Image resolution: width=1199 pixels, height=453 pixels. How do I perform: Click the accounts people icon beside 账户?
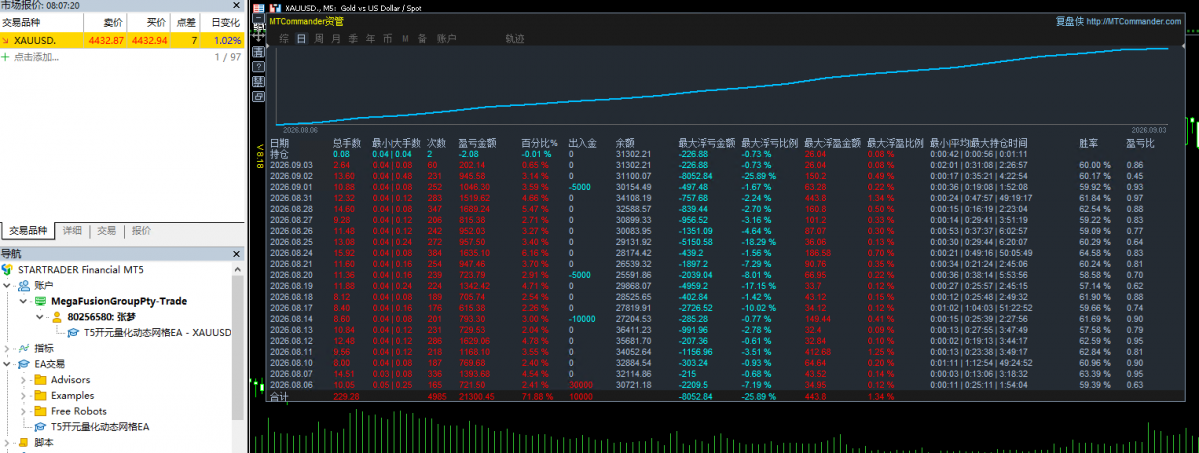(24, 285)
